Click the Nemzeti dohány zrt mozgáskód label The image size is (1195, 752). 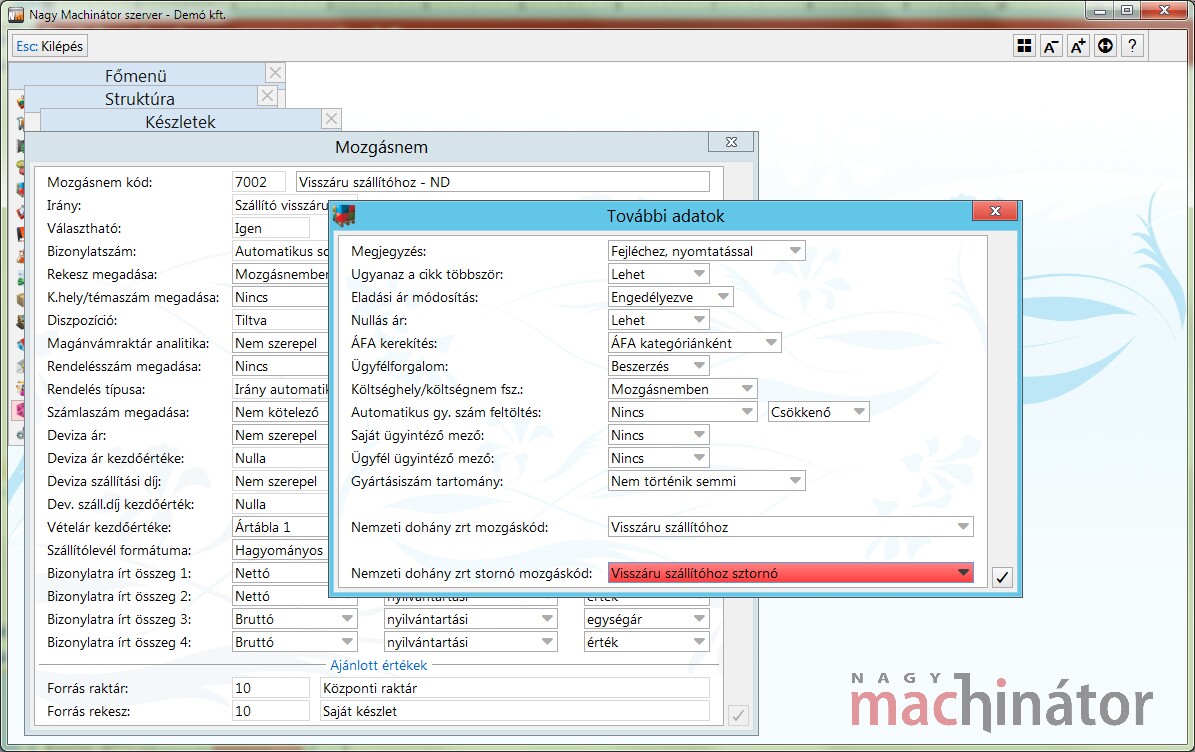[450, 527]
